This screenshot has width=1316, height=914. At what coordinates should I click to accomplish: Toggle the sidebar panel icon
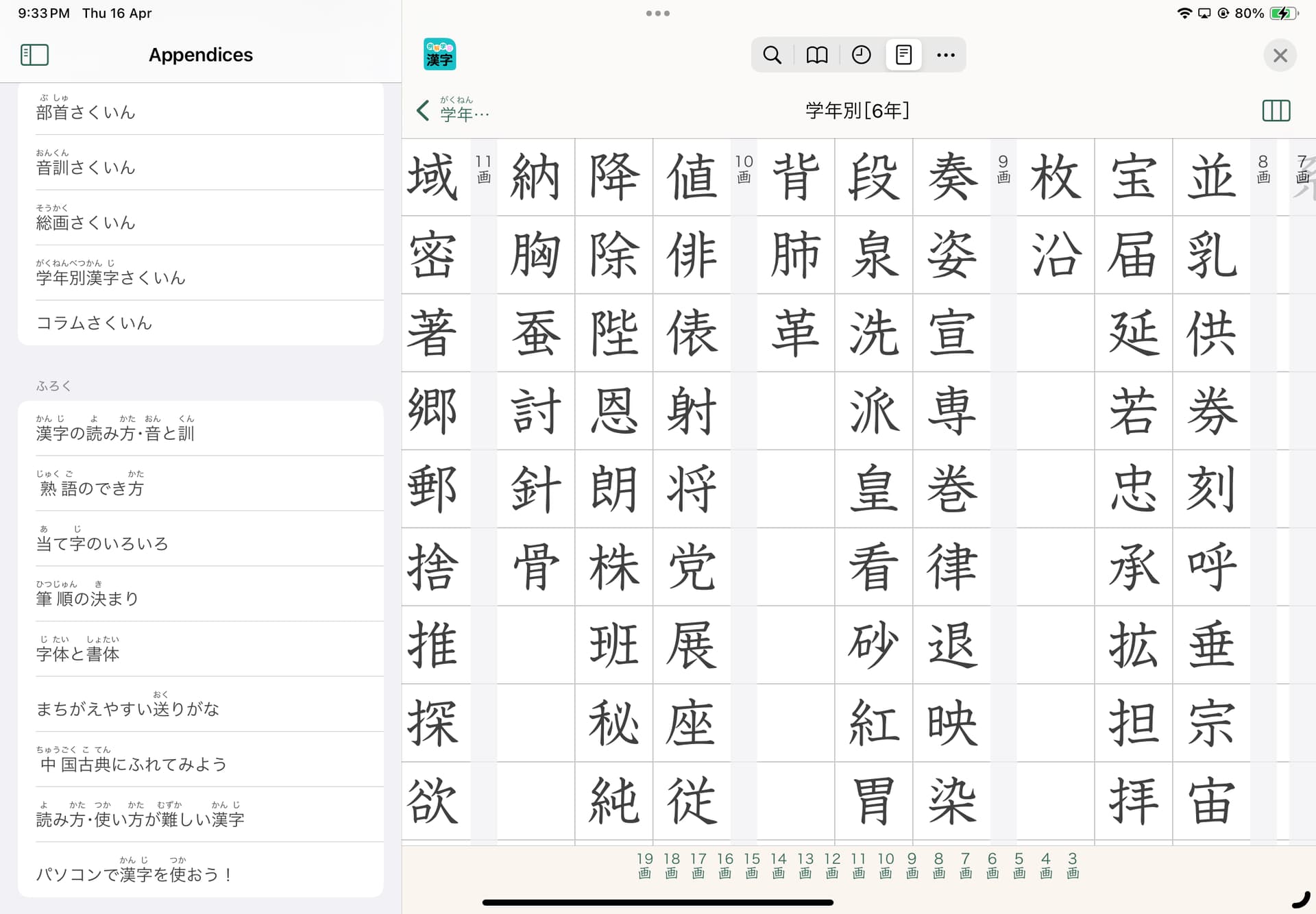click(x=34, y=55)
